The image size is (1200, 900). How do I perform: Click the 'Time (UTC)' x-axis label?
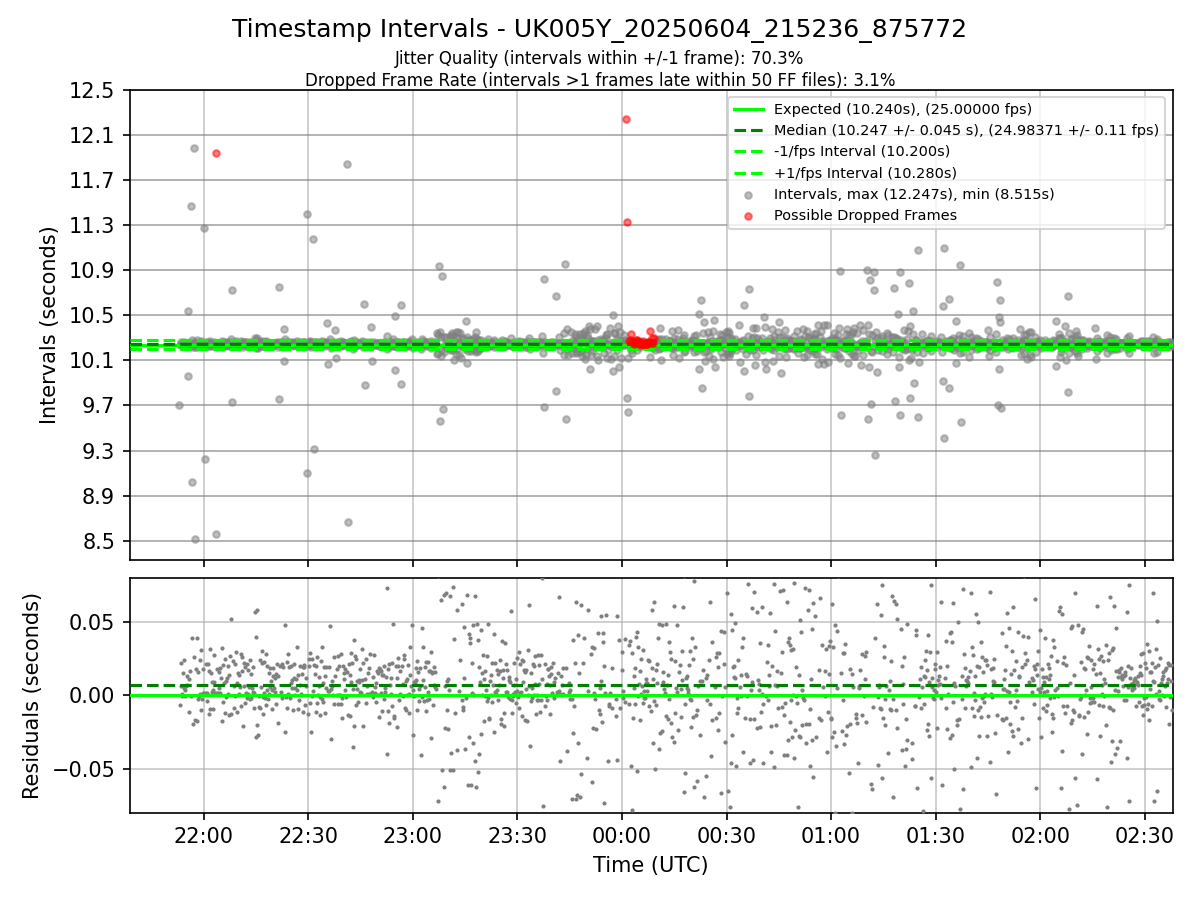(x=651, y=865)
